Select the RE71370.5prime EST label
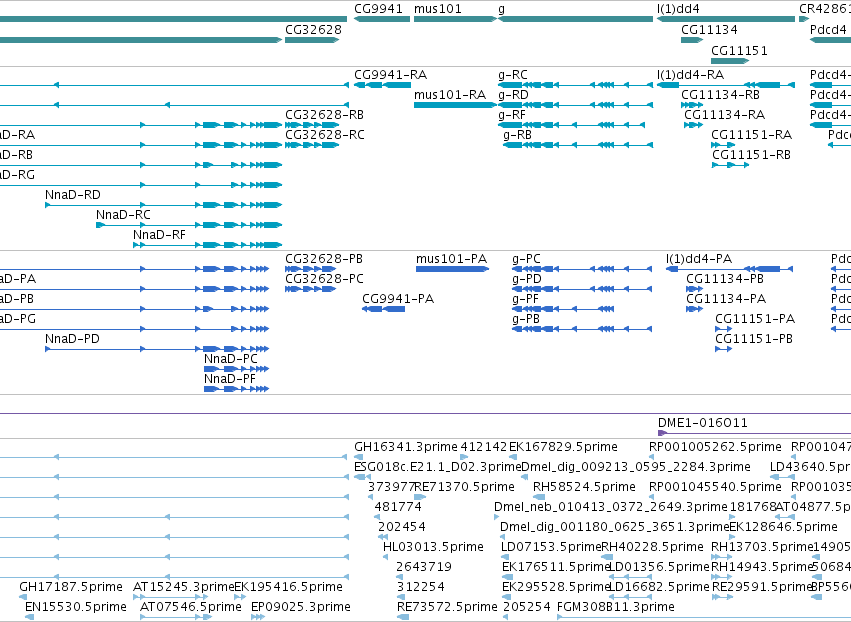Screen dimensions: 851x622 point(464,487)
